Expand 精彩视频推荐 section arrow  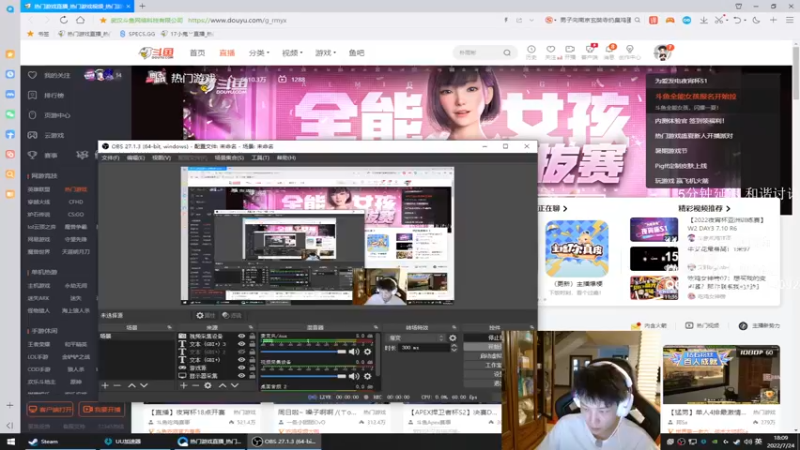coord(728,209)
